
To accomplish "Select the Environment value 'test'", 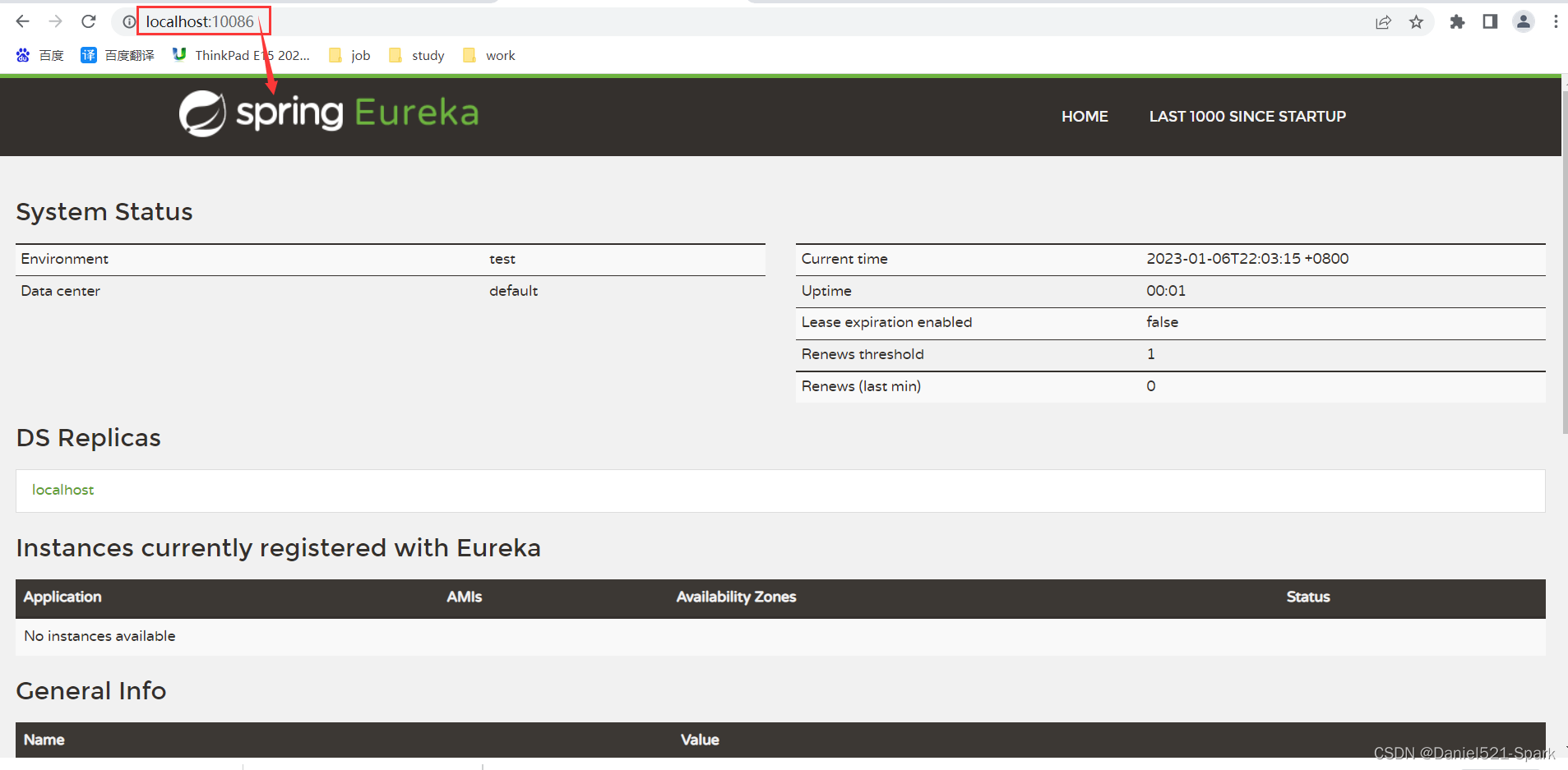I will pos(502,259).
